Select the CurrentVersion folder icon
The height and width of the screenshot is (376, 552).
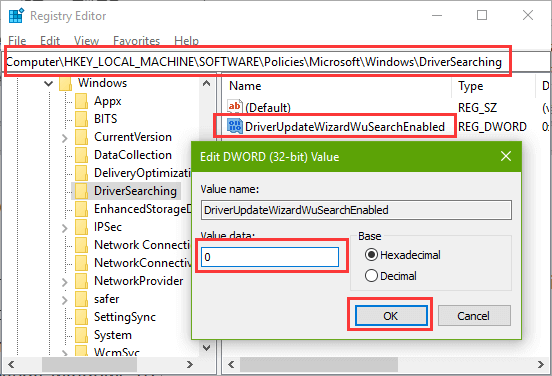(81, 137)
